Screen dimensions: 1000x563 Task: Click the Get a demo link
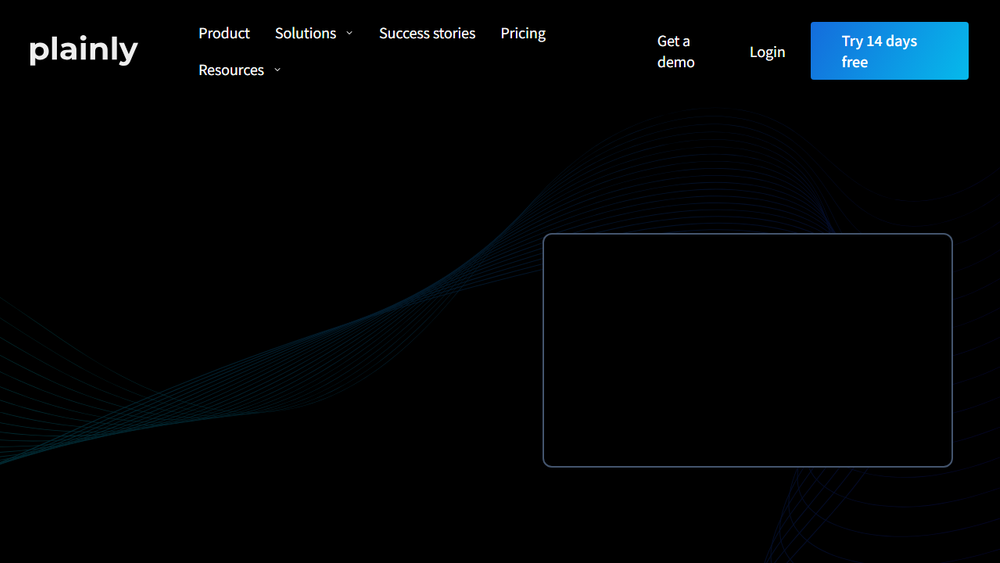(x=676, y=51)
